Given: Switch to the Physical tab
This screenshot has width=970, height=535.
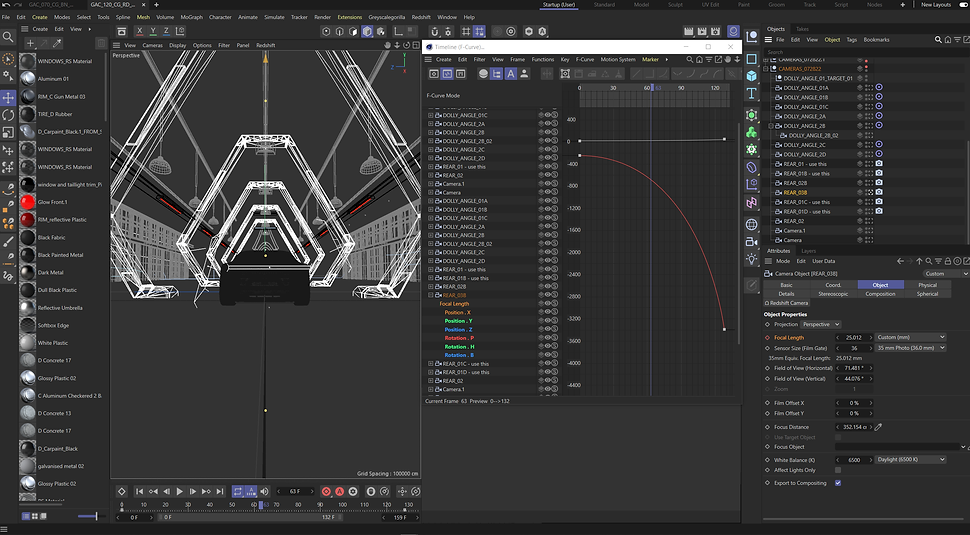Looking at the screenshot, I should [927, 285].
